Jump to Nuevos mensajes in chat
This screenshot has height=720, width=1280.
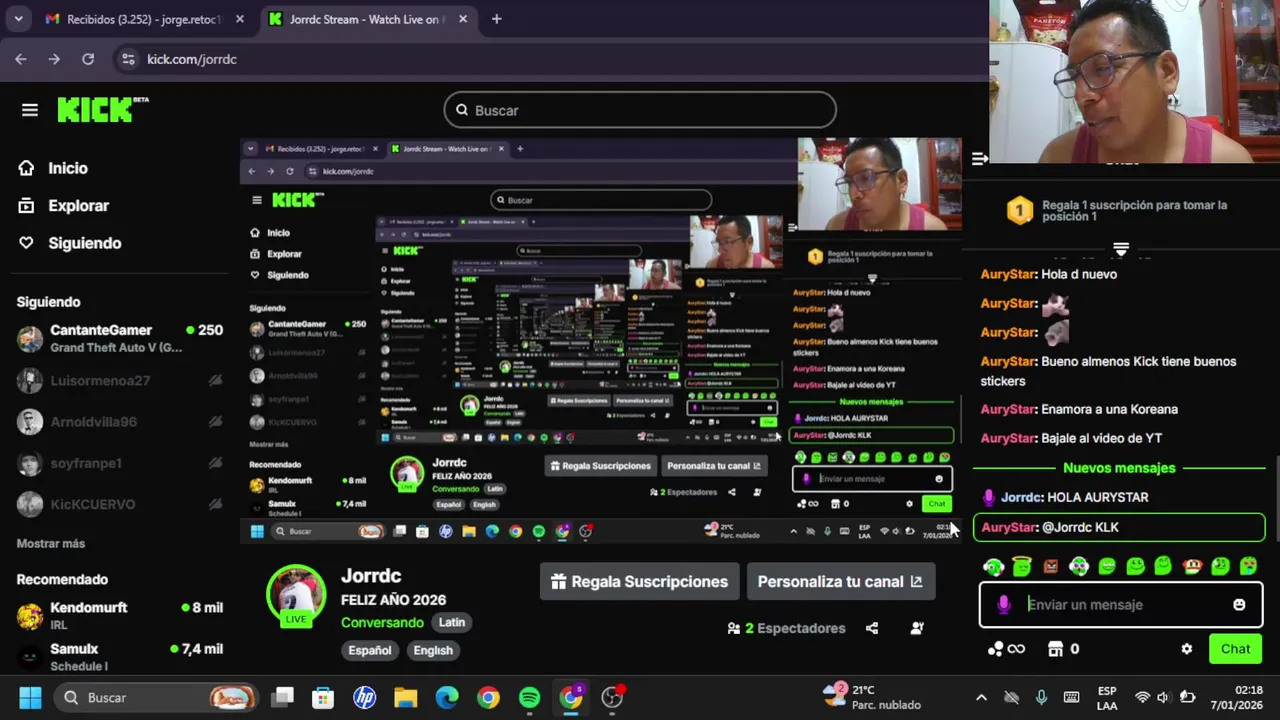coord(1119,468)
